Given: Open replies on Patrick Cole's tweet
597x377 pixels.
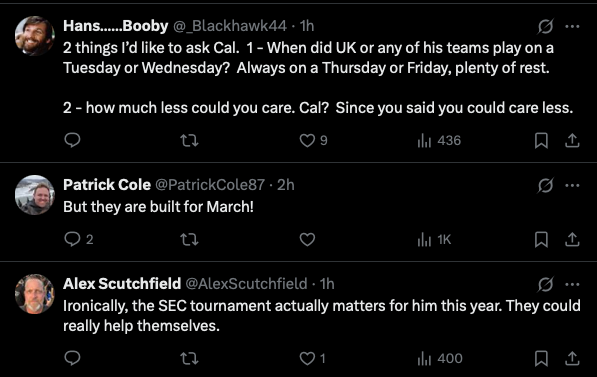Looking at the screenshot, I should pos(78,240).
